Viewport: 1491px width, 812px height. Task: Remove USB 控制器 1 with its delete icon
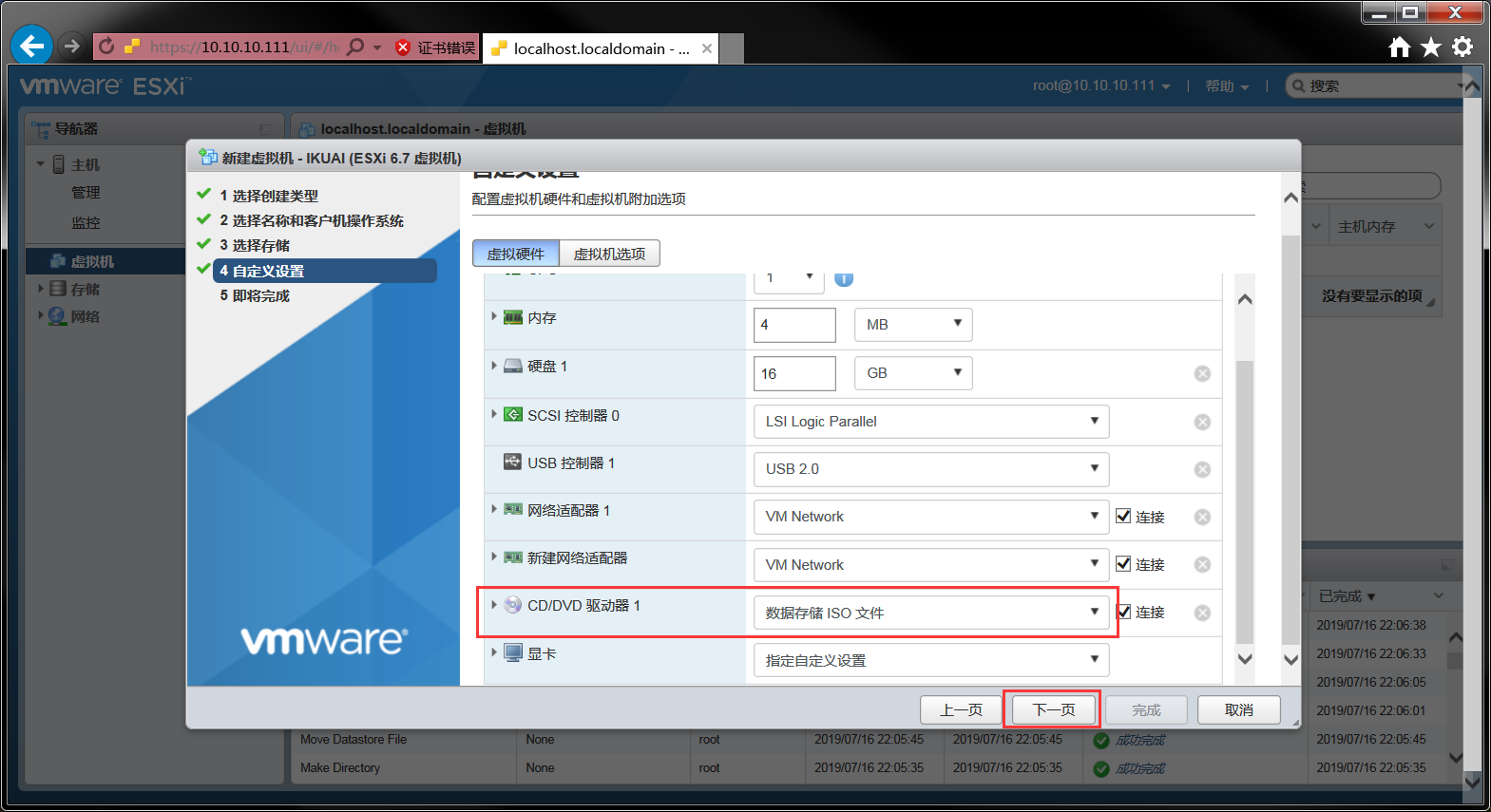pos(1202,469)
